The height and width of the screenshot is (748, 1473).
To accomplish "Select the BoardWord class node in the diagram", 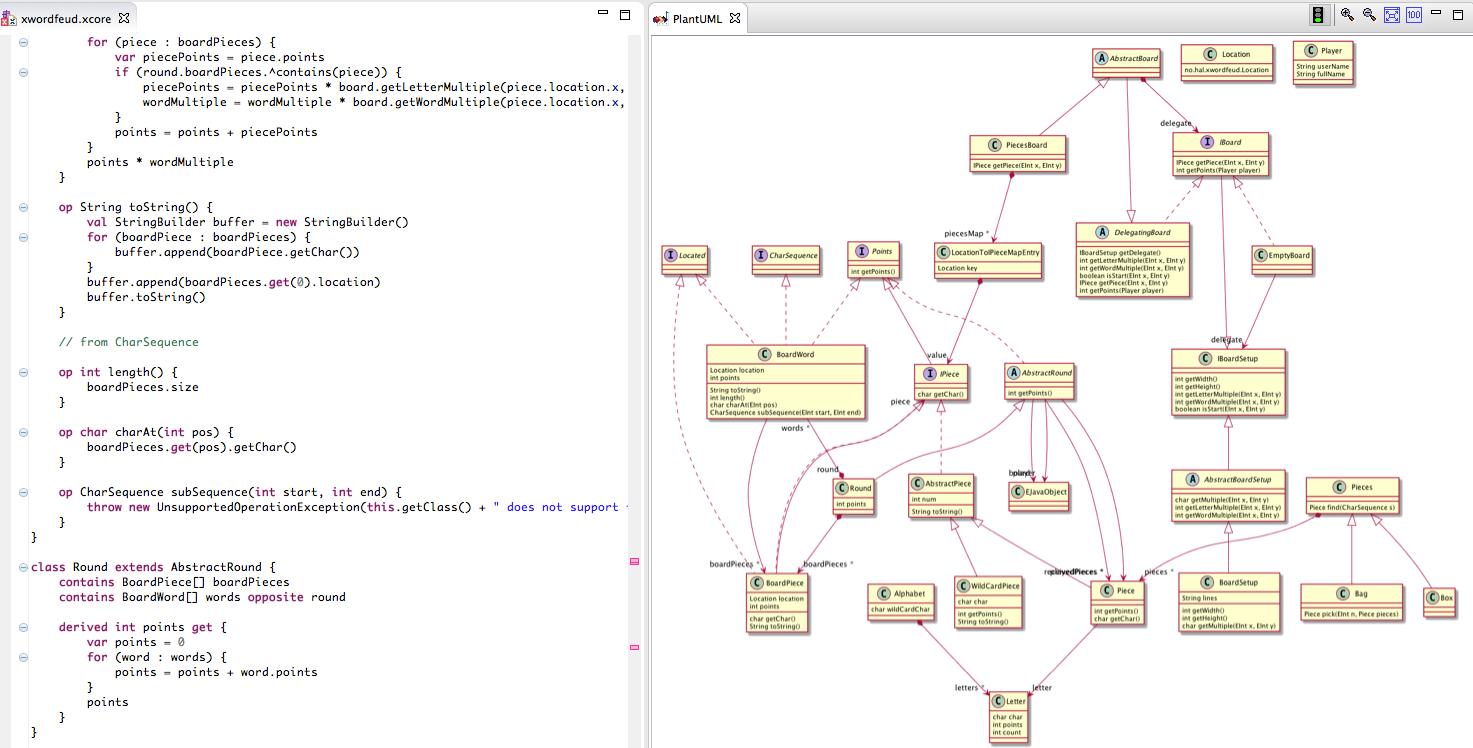I will tap(787, 382).
